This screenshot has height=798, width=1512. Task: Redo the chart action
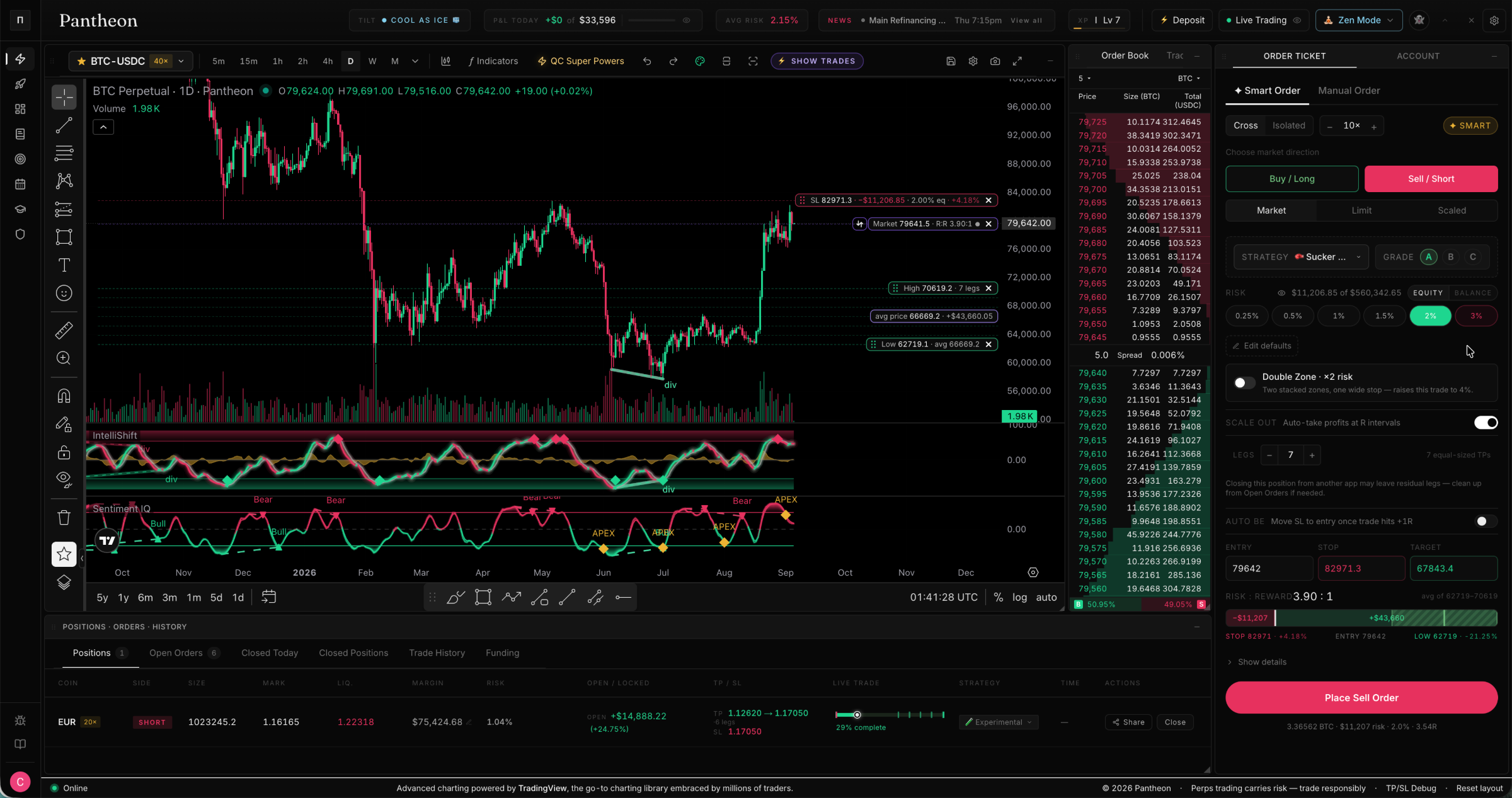pyautogui.click(x=673, y=61)
